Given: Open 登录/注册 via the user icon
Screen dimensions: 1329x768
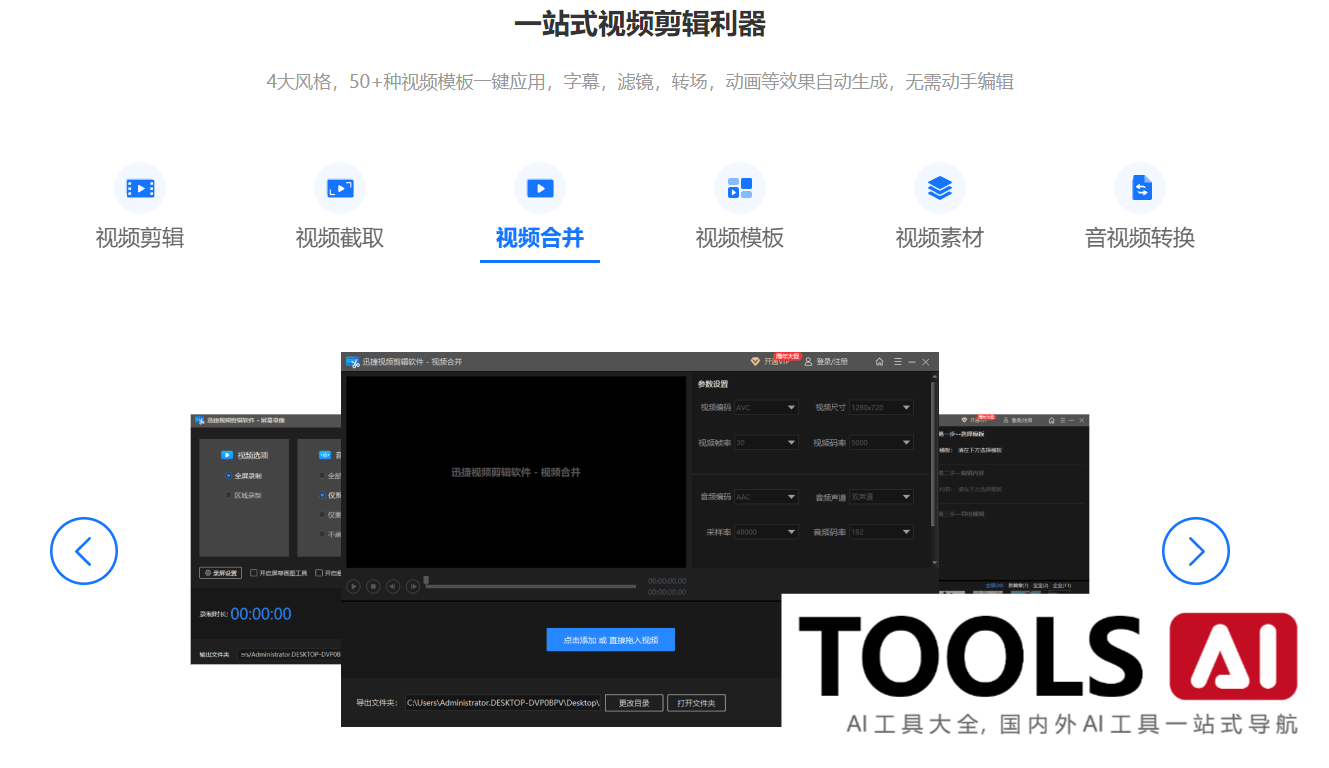Looking at the screenshot, I should [808, 362].
